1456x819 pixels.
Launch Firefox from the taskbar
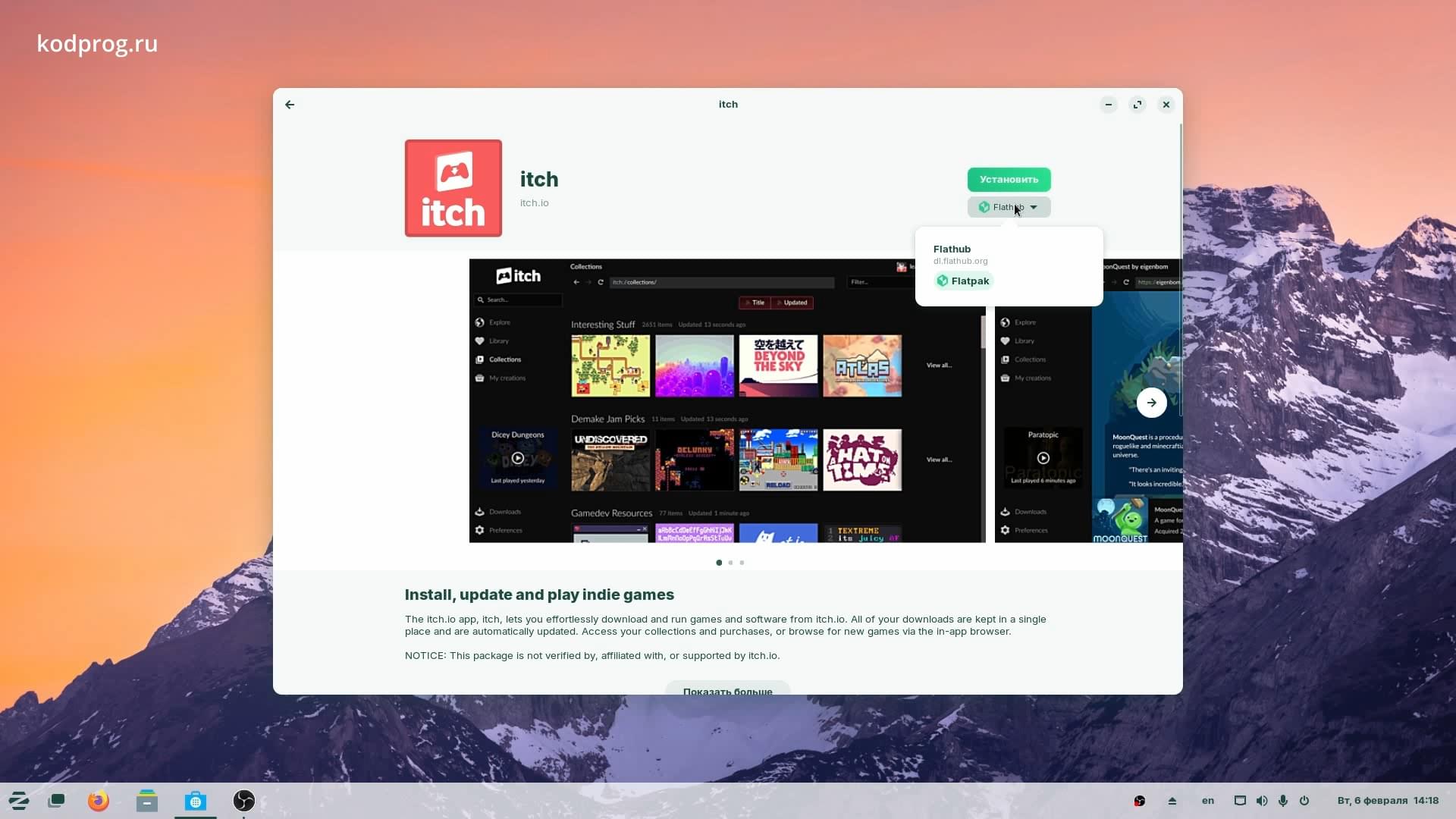click(x=99, y=801)
